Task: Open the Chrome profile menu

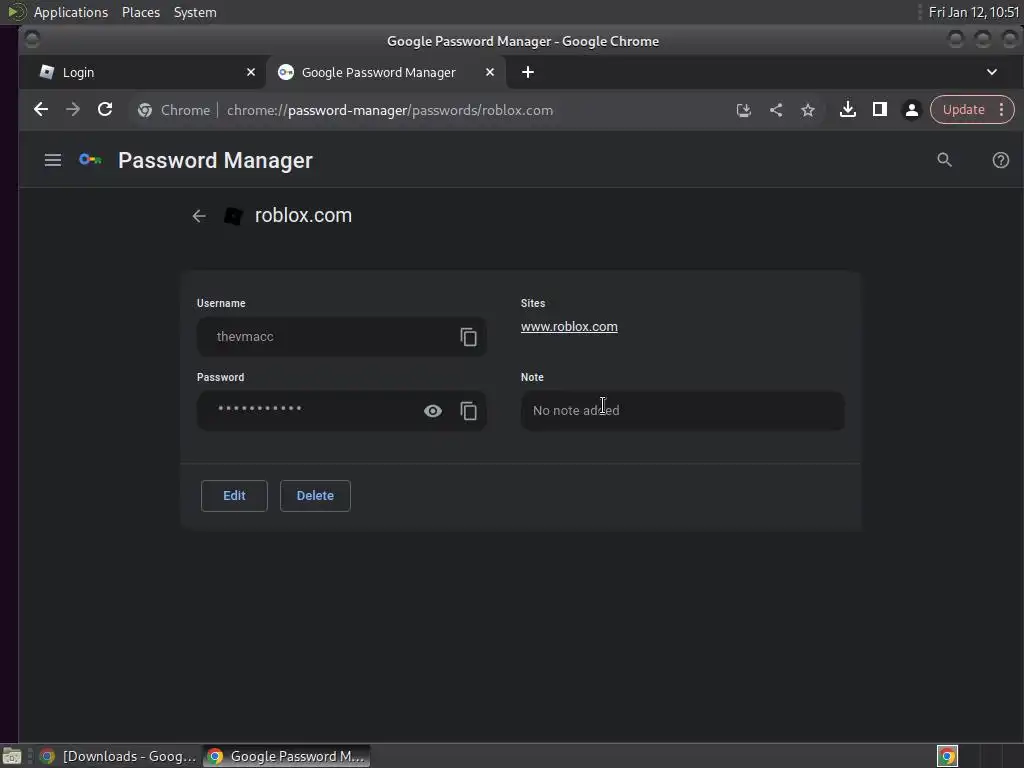Action: click(x=912, y=110)
